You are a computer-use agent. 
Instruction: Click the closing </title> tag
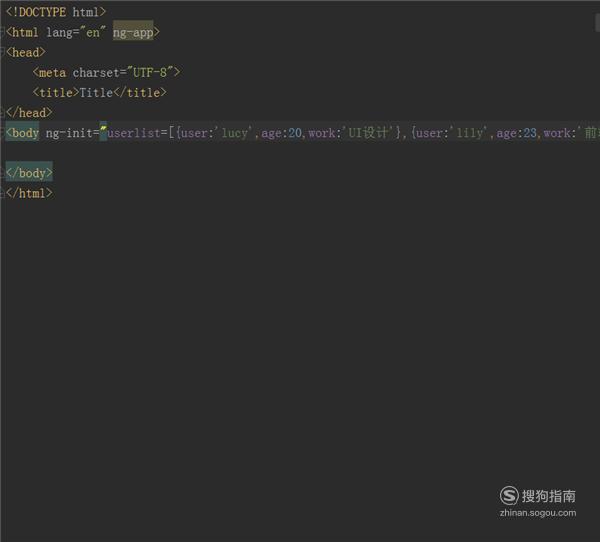tap(140, 92)
